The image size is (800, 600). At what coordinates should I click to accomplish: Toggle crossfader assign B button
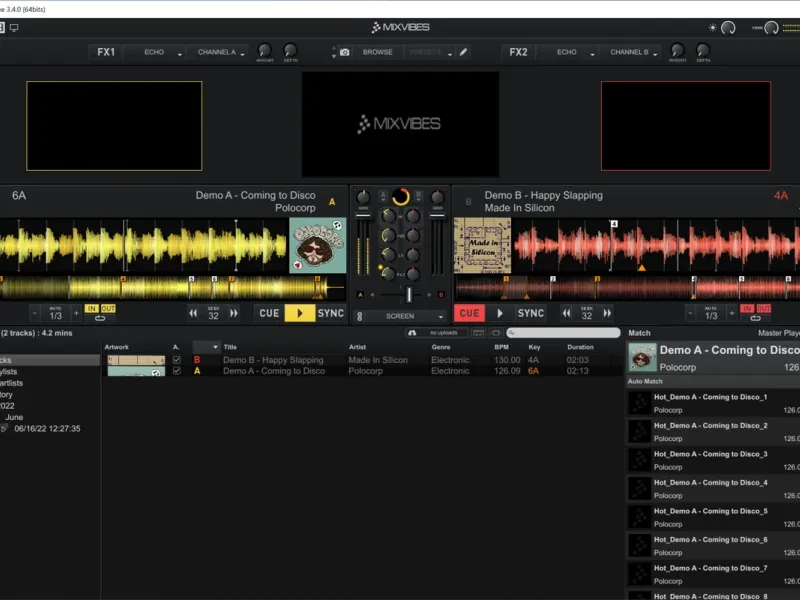point(441,295)
